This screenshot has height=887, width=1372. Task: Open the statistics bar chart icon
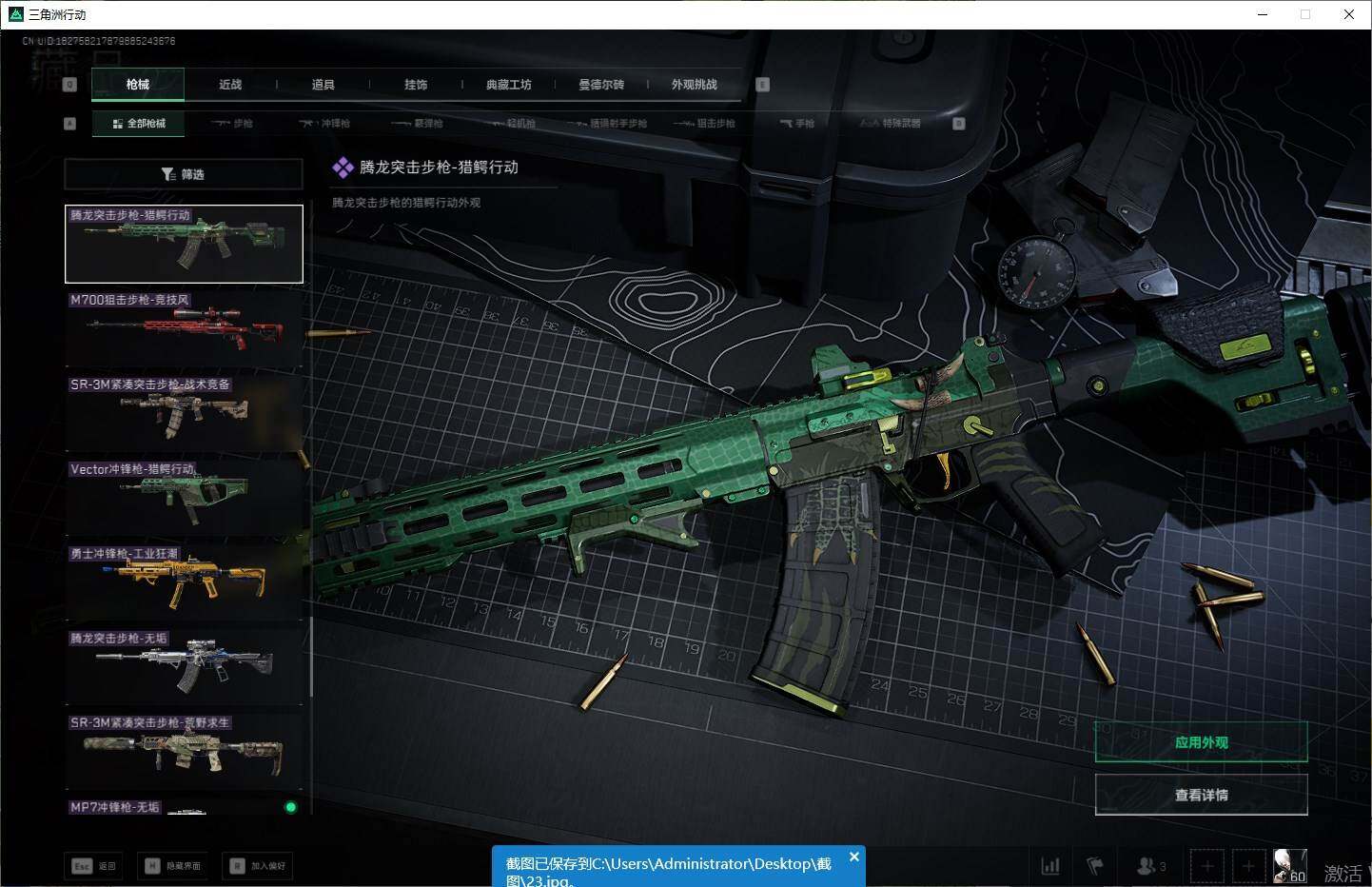coord(1050,866)
